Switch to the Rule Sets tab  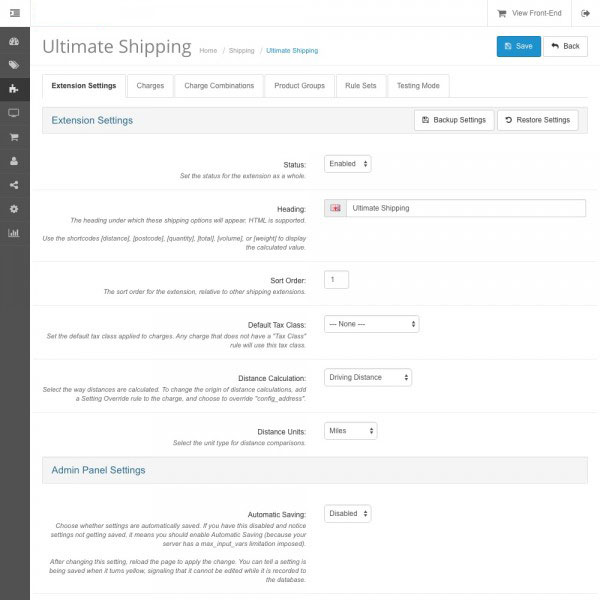pos(360,86)
